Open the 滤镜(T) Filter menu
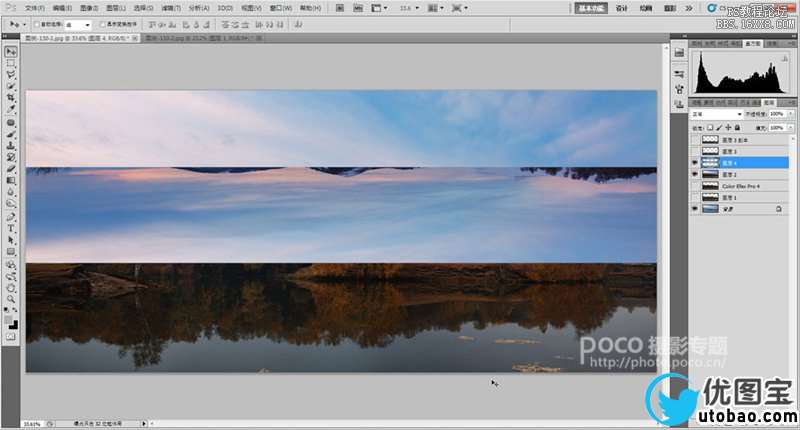Screen dimensions: 800x430 pos(171,8)
